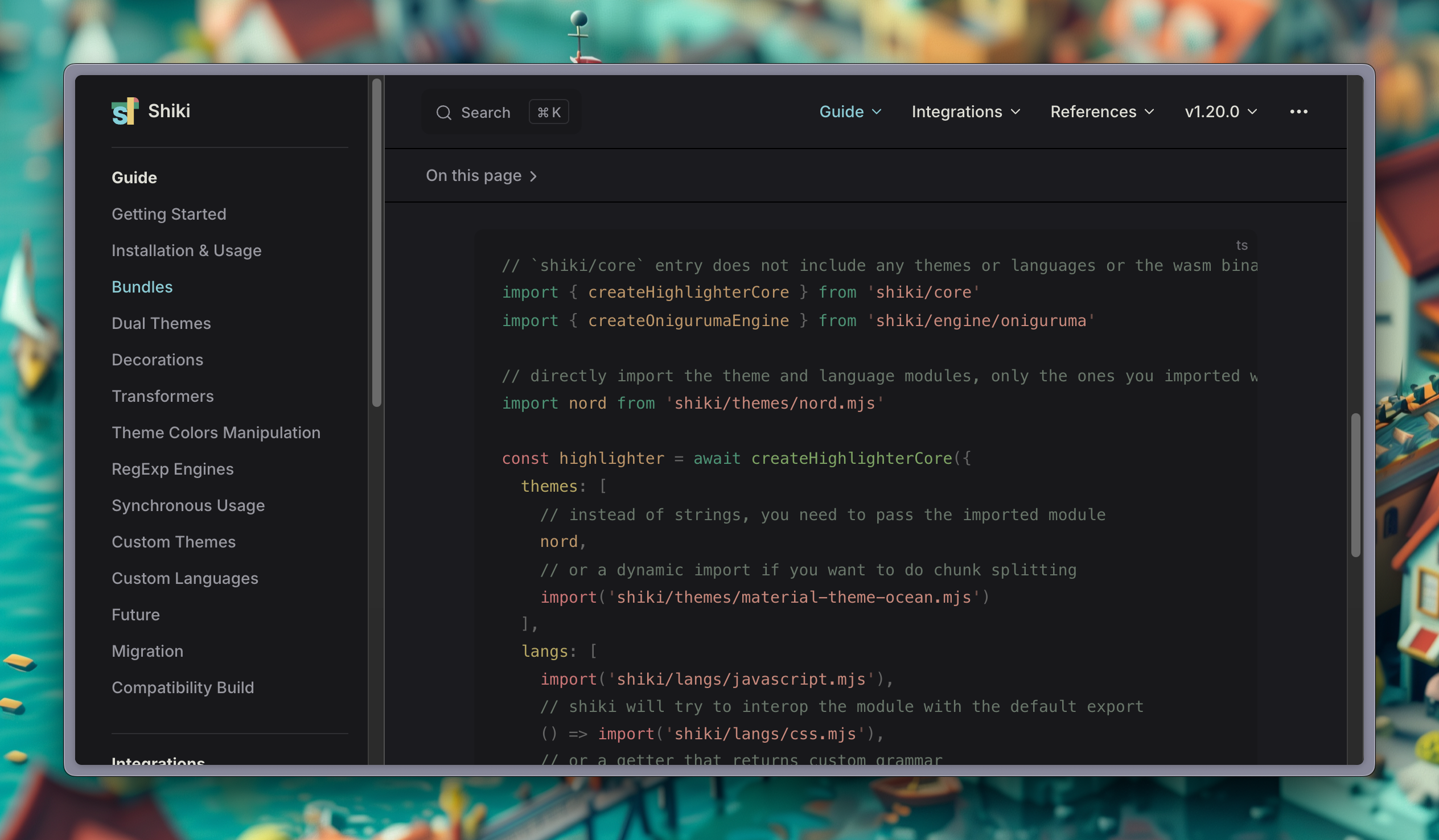
Task: Navigate to the Transformers page
Action: click(163, 396)
